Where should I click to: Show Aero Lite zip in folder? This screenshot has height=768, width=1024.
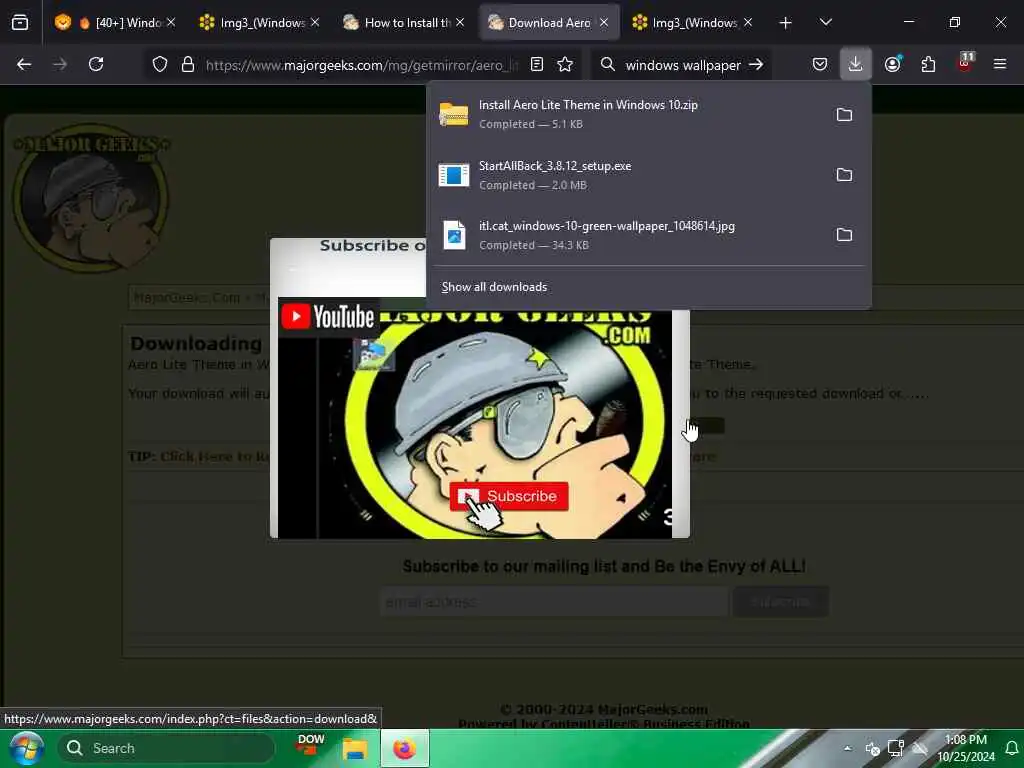[x=844, y=115]
